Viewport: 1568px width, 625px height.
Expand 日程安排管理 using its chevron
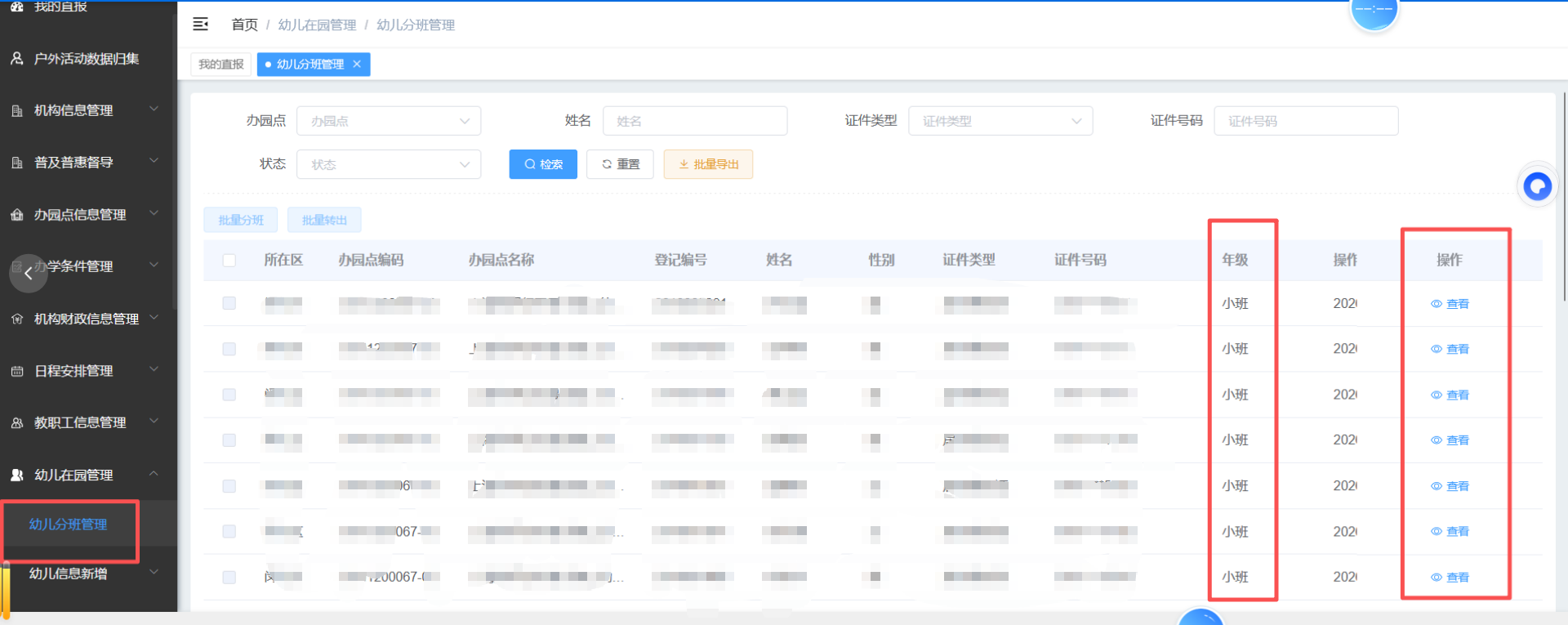(154, 369)
